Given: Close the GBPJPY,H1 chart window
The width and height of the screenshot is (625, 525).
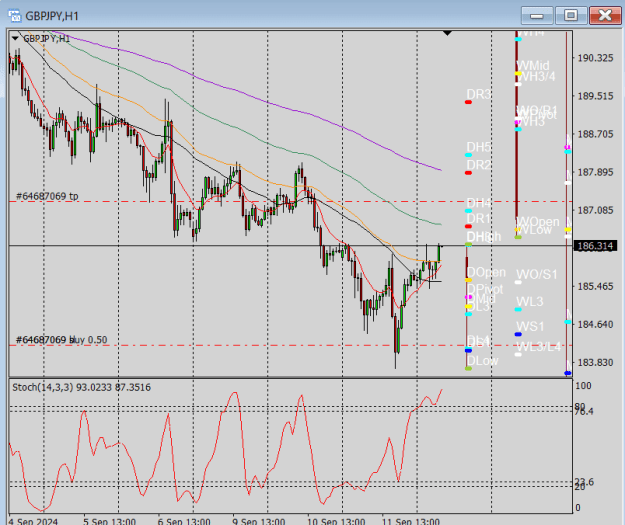Looking at the screenshot, I should pos(605,16).
